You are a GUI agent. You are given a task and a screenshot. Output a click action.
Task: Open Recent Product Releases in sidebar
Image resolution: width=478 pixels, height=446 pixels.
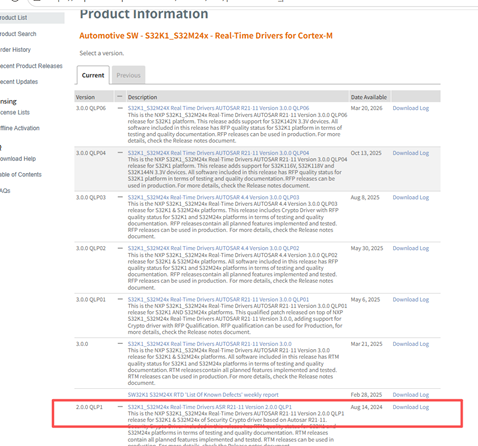(31, 66)
